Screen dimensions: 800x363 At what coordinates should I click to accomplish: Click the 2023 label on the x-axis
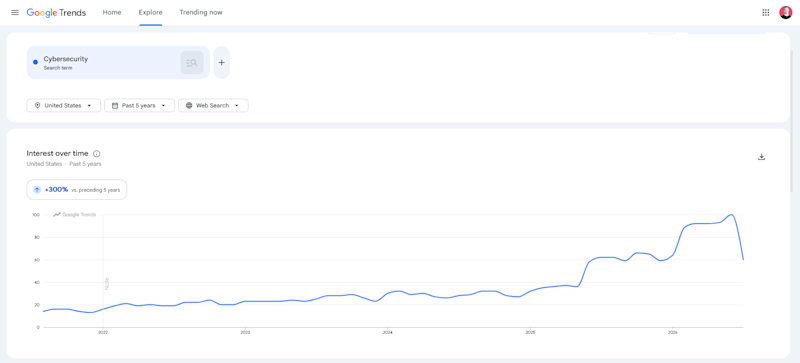click(x=245, y=332)
